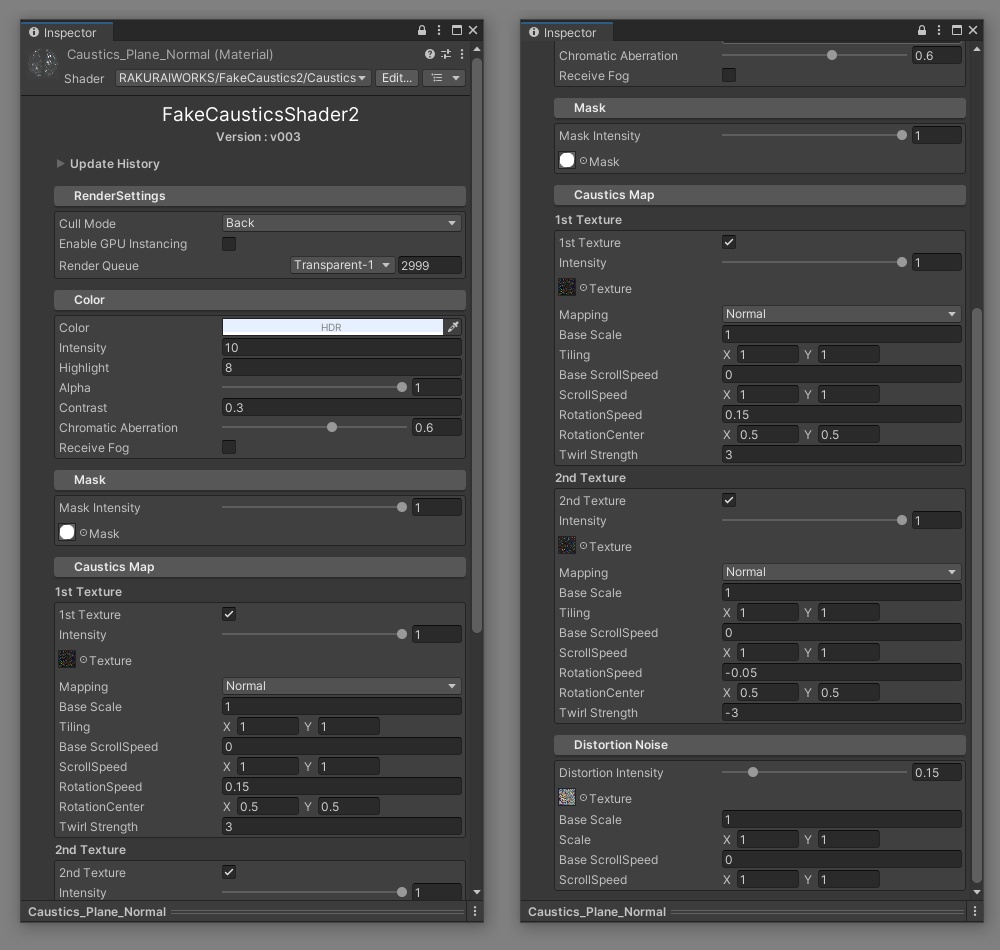
Task: Select the Inspector tab on the left window
Action: (66, 32)
